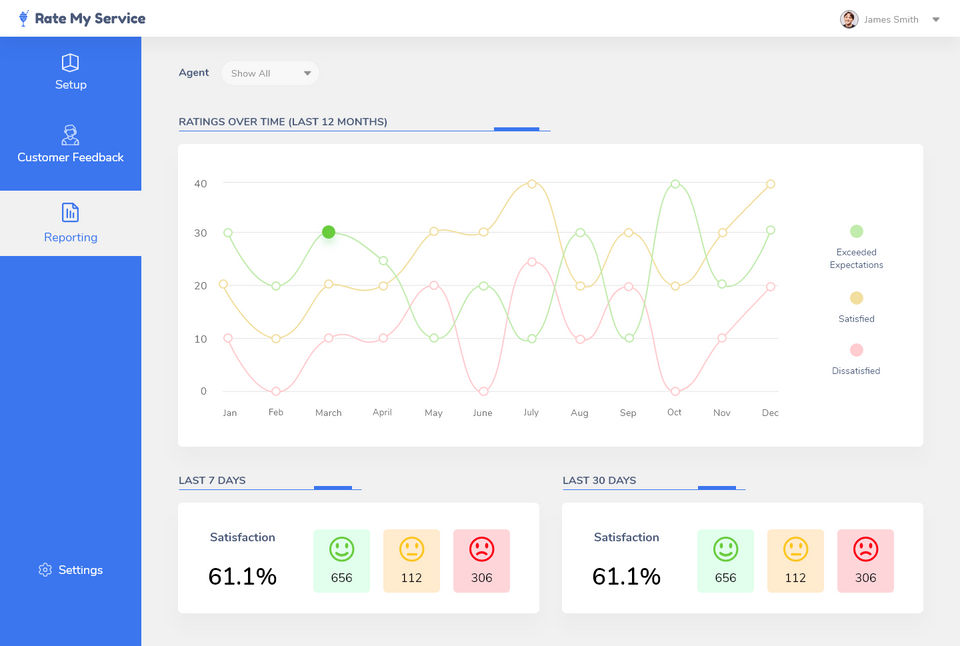The height and width of the screenshot is (646, 960).
Task: Click the Rate My Service title text
Action: (90, 18)
